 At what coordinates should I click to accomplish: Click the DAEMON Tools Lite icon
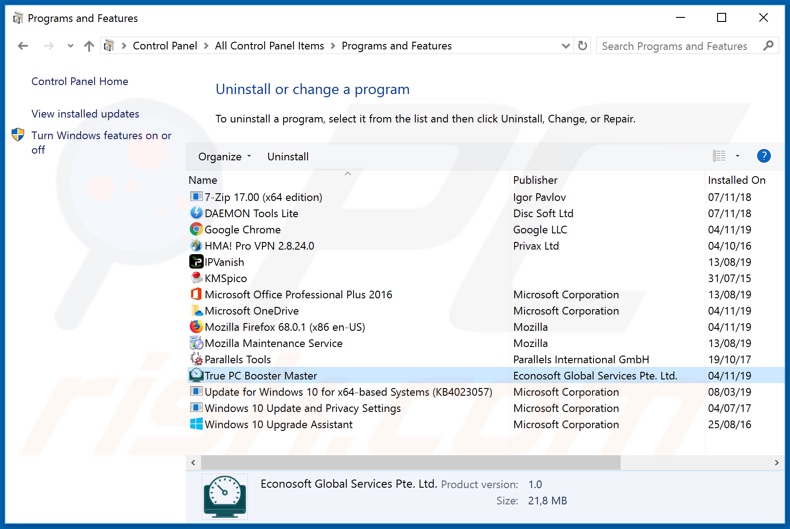[196, 213]
